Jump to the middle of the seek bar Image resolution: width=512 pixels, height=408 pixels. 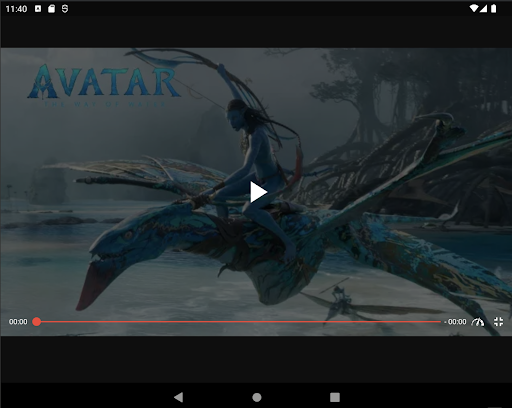[239, 322]
